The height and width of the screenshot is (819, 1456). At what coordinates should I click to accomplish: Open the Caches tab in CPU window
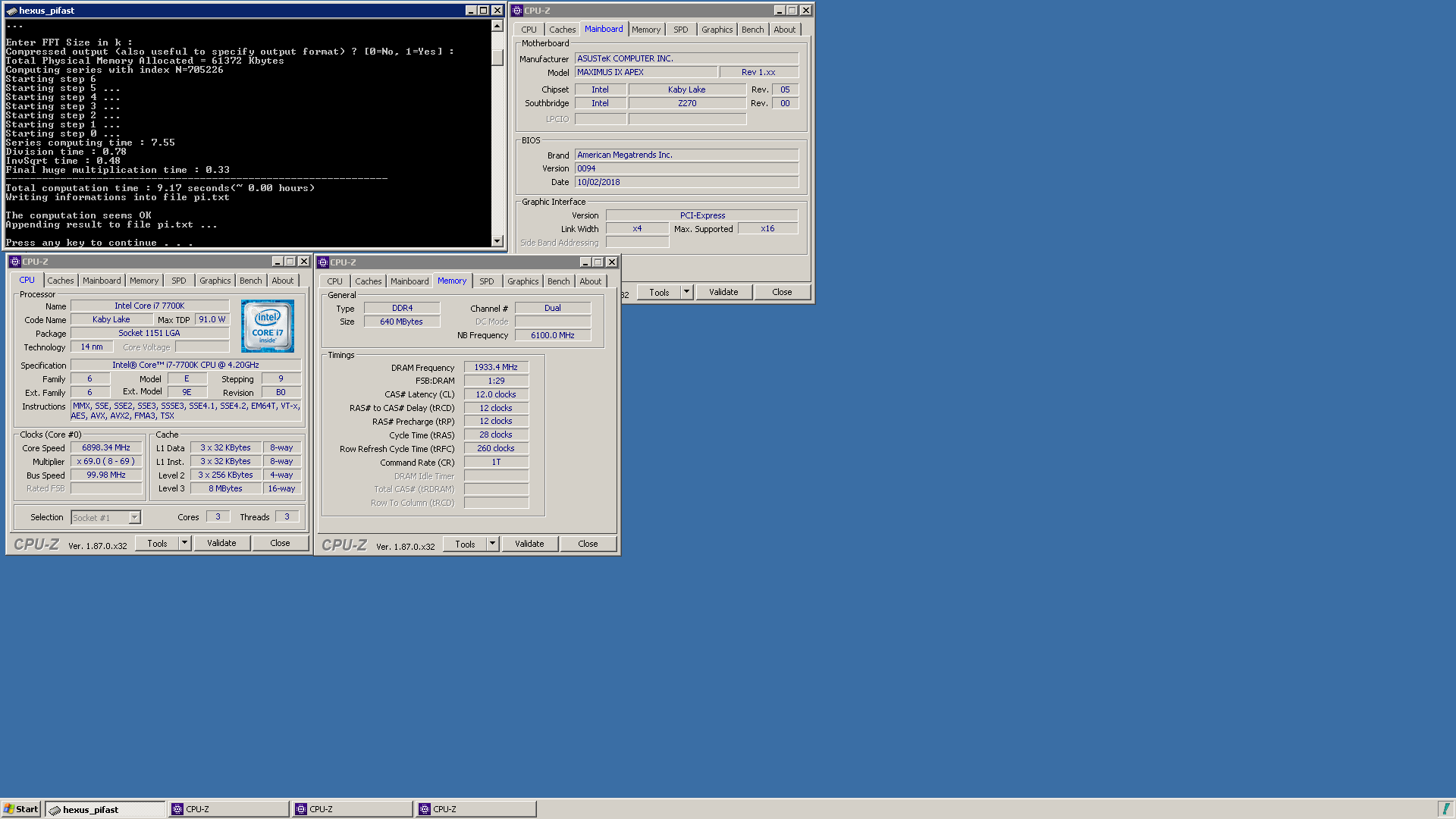(61, 281)
